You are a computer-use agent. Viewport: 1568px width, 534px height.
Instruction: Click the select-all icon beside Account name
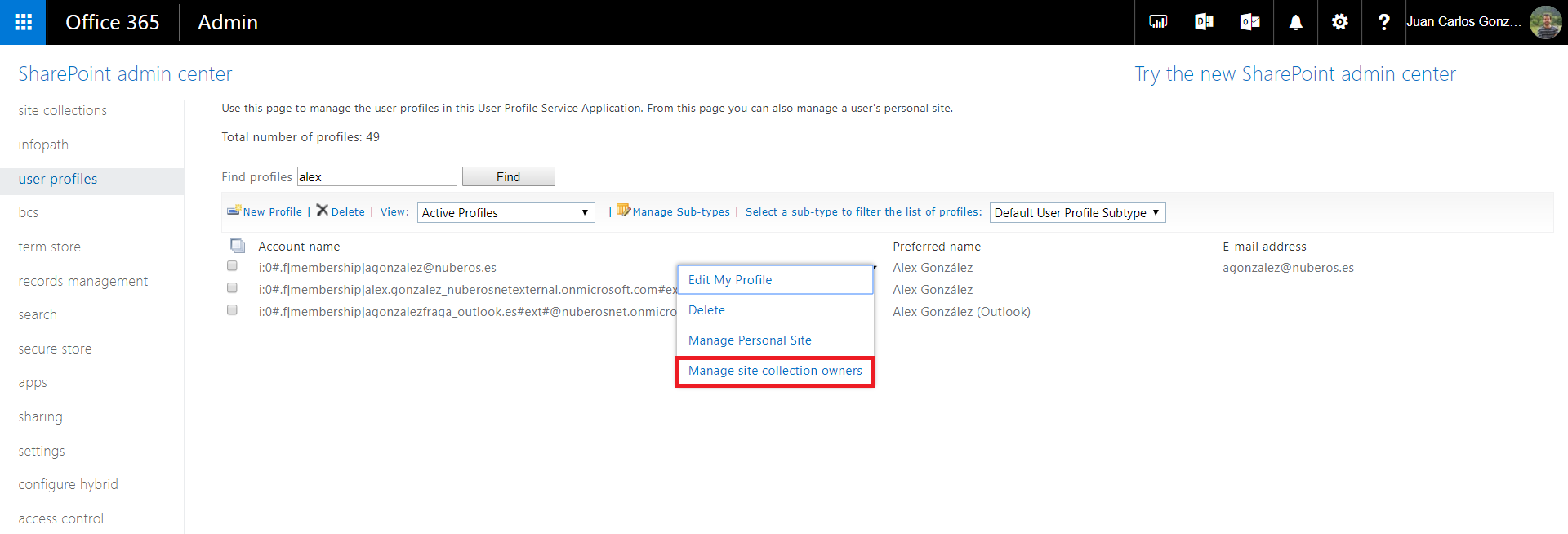(238, 246)
